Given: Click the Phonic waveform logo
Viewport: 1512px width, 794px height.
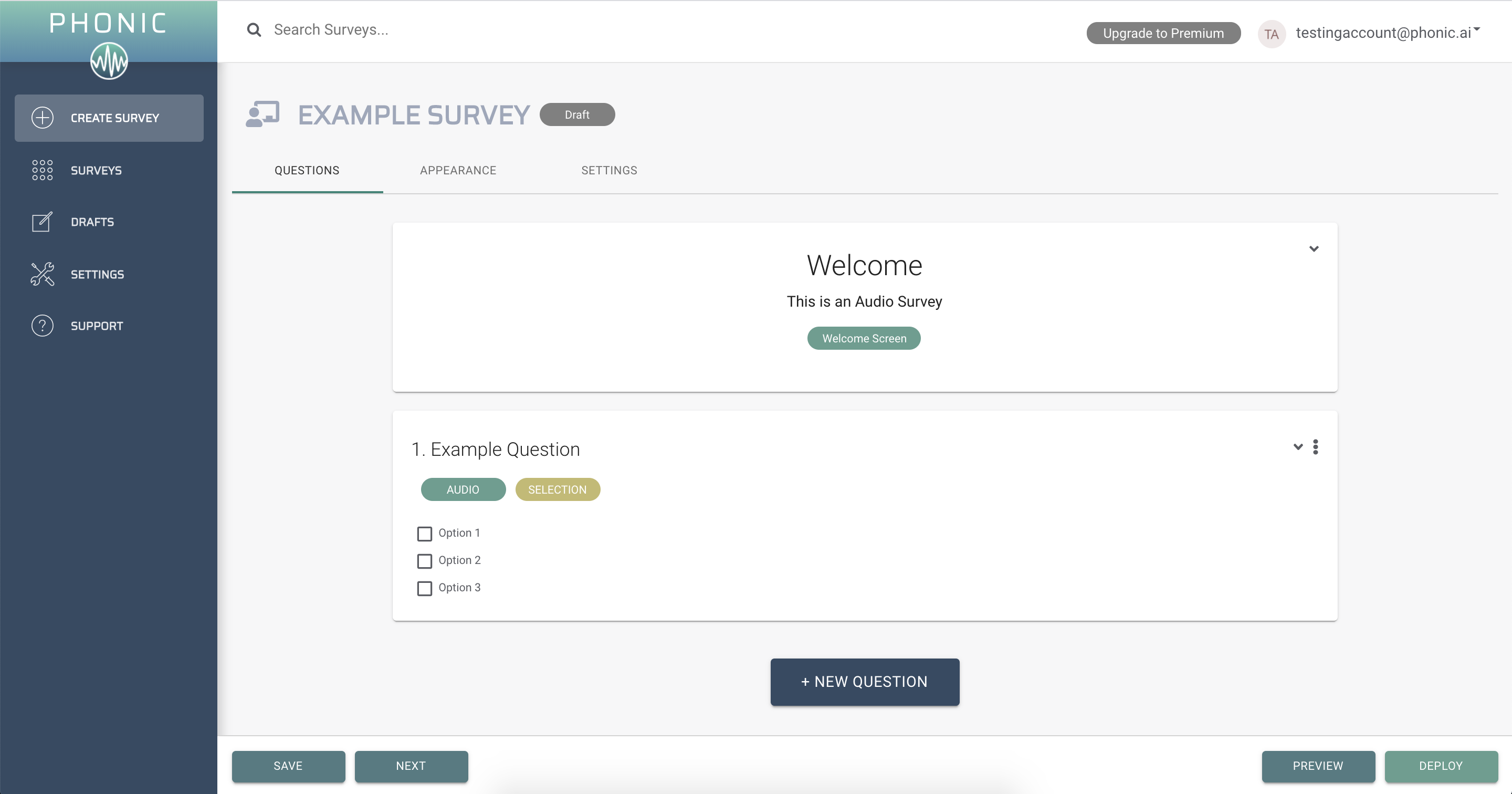Looking at the screenshot, I should coord(109,60).
